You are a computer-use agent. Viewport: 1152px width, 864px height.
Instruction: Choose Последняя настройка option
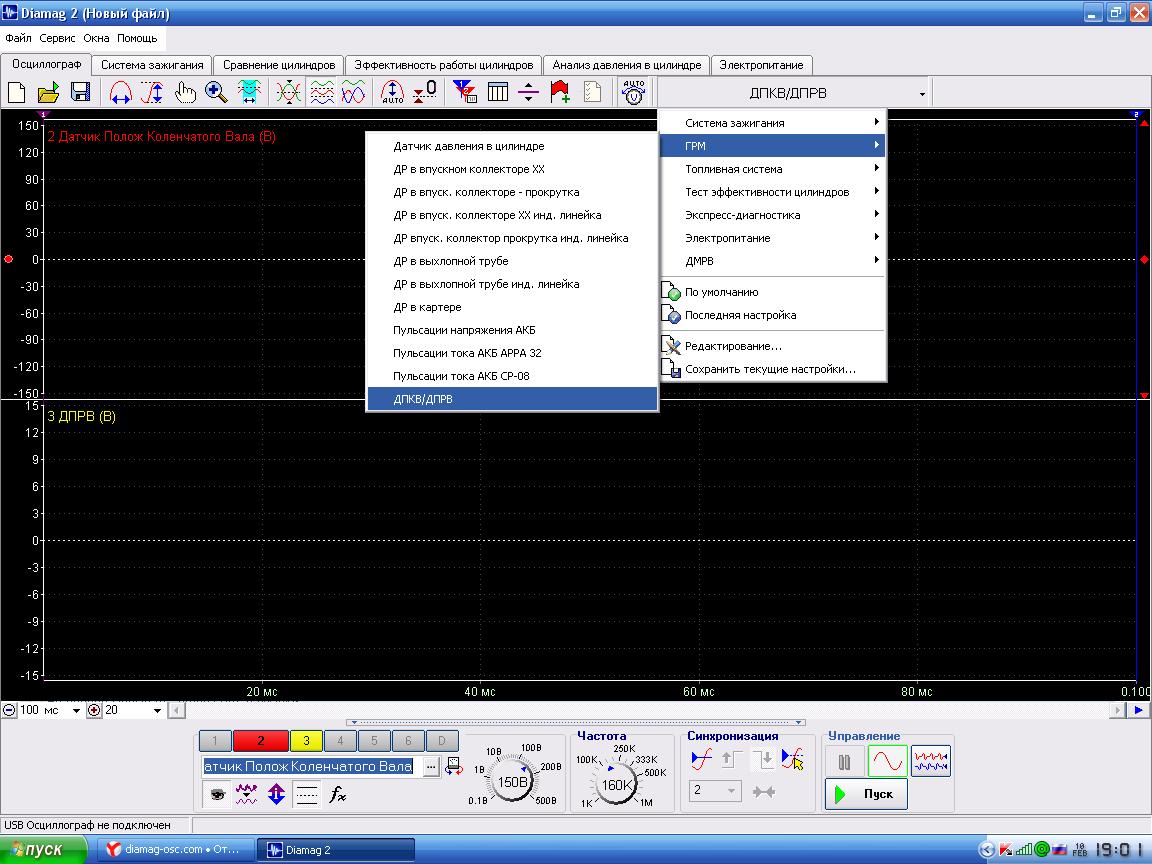pyautogui.click(x=773, y=315)
